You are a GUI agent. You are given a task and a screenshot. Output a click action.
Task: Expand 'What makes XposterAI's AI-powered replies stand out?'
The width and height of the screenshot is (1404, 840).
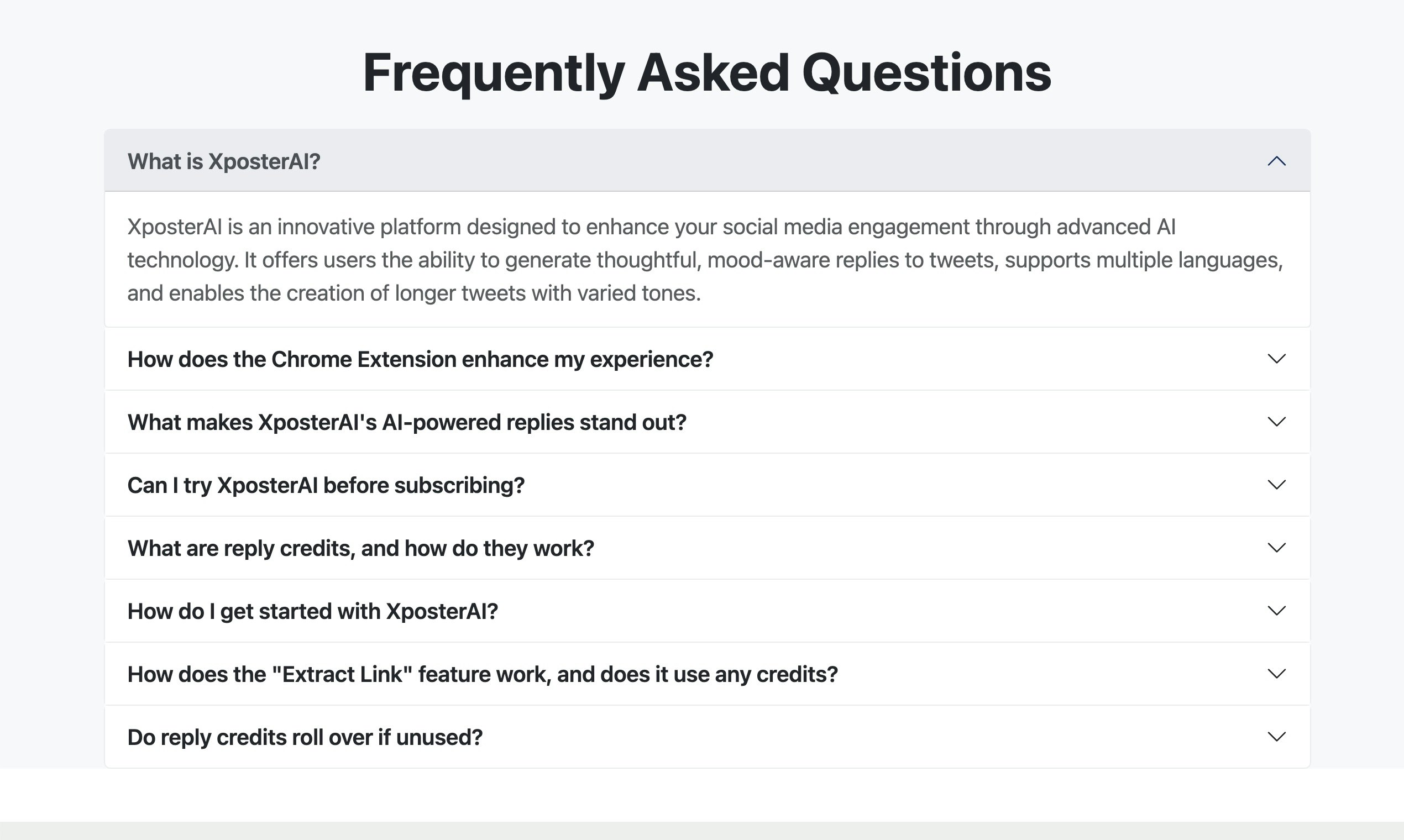coord(707,422)
